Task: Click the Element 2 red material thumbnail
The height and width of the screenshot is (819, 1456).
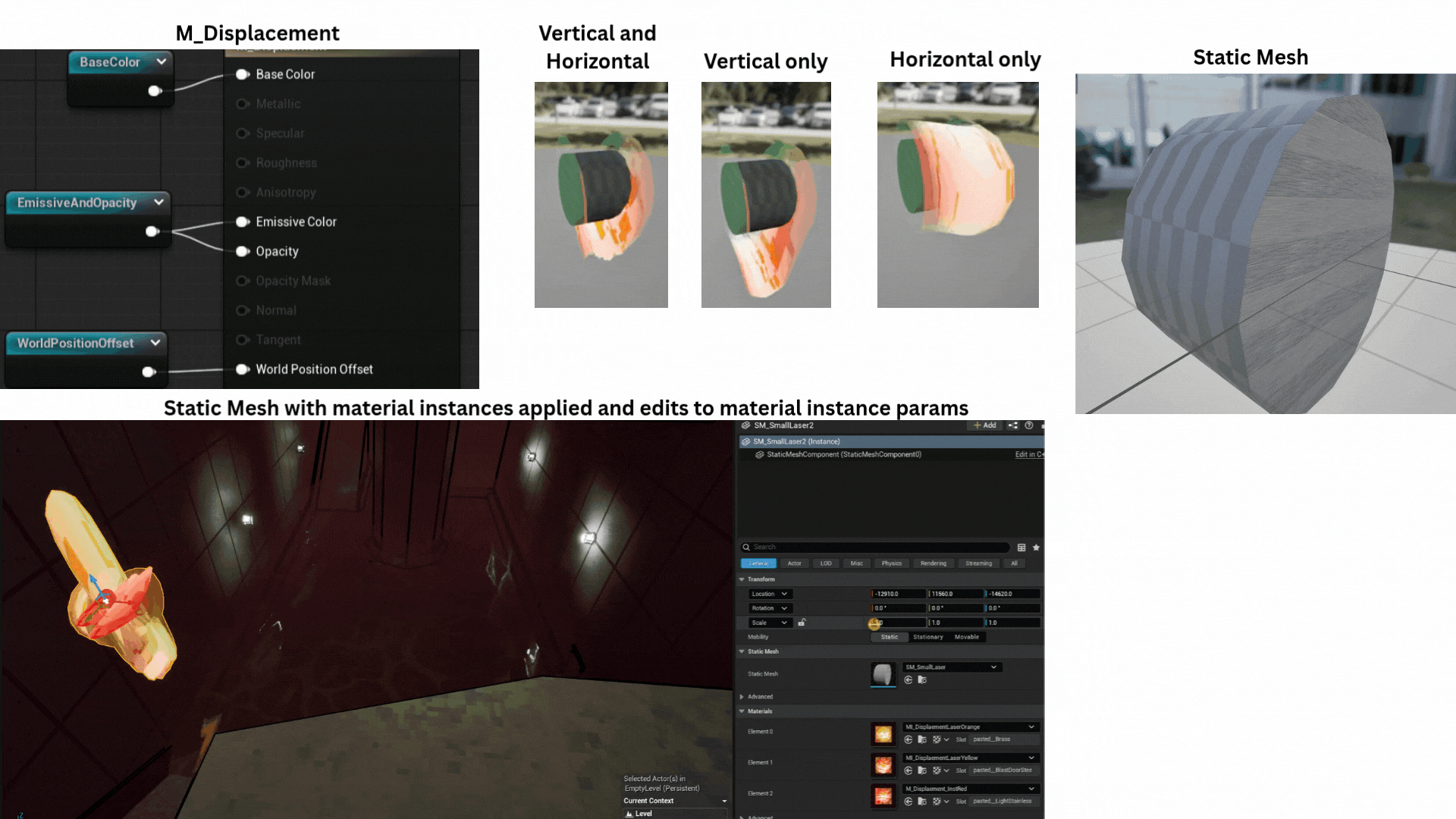Action: click(x=883, y=795)
